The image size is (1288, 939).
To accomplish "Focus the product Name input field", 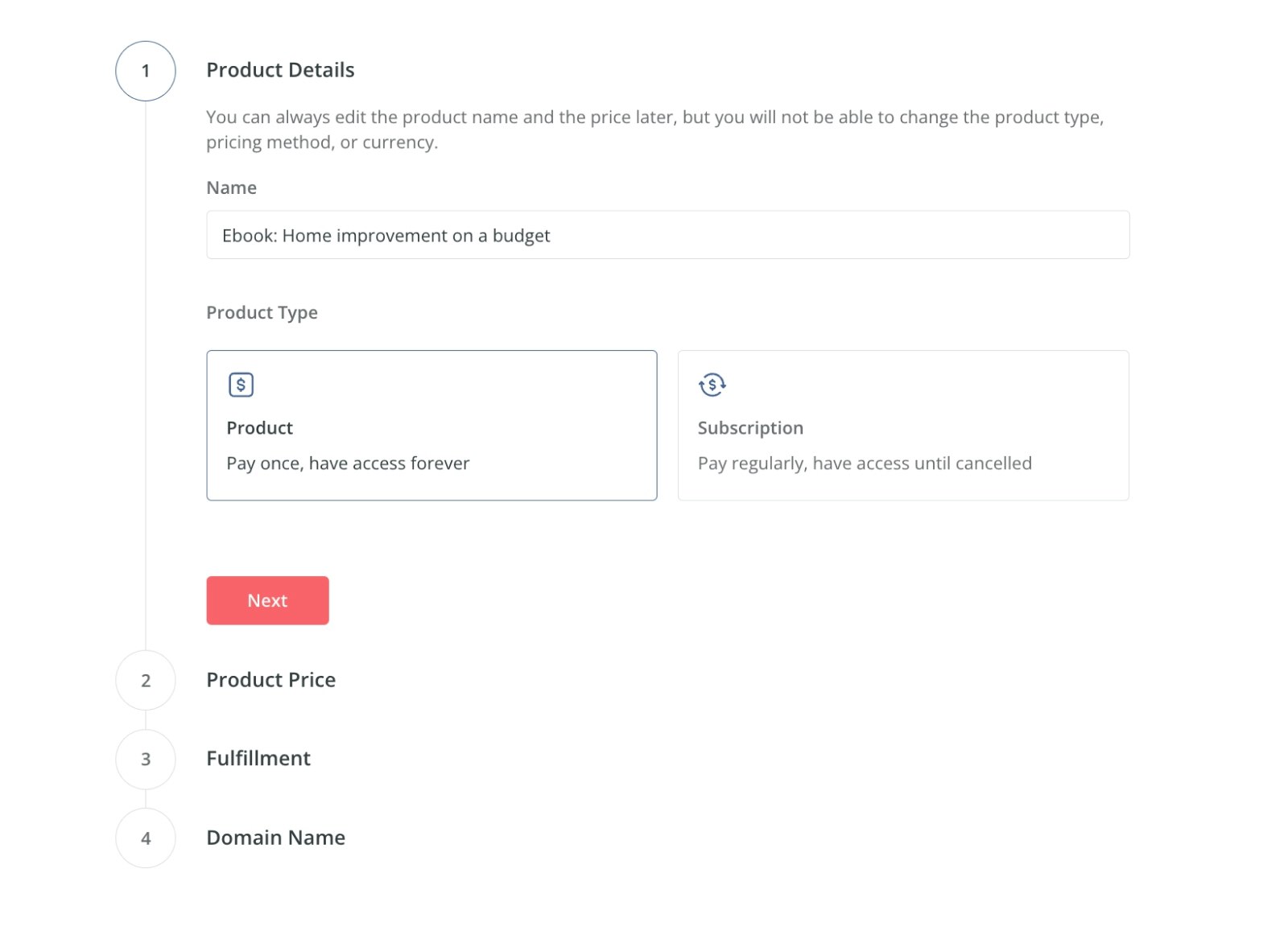I will [x=667, y=235].
